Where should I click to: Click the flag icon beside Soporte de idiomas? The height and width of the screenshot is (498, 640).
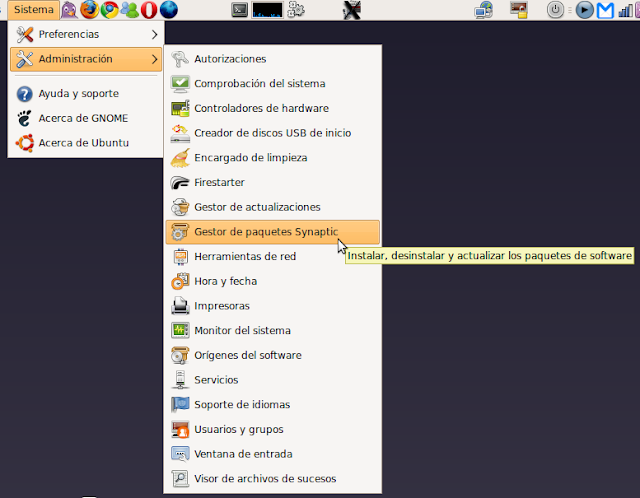180,405
